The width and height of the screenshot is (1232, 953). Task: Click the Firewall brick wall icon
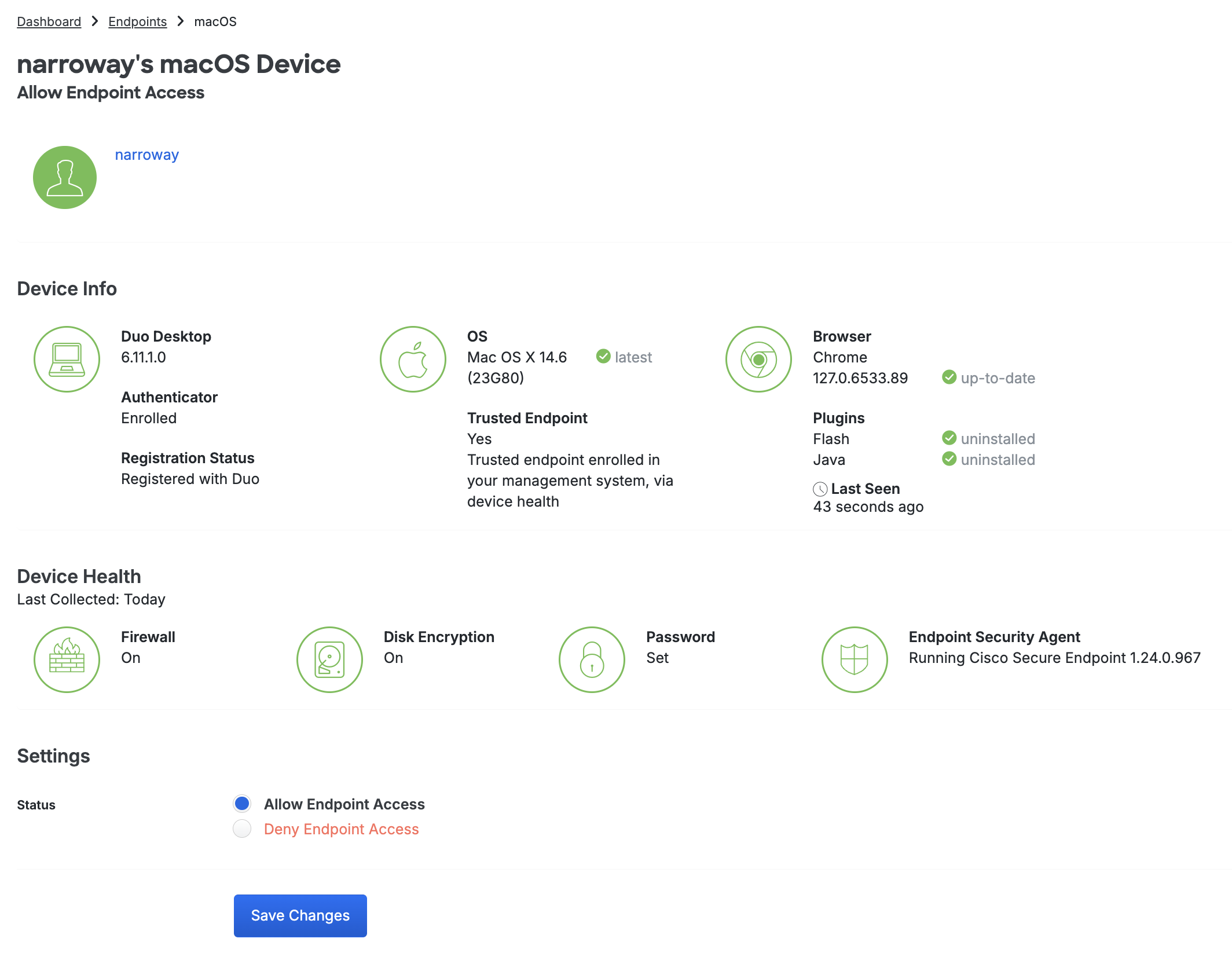click(67, 659)
